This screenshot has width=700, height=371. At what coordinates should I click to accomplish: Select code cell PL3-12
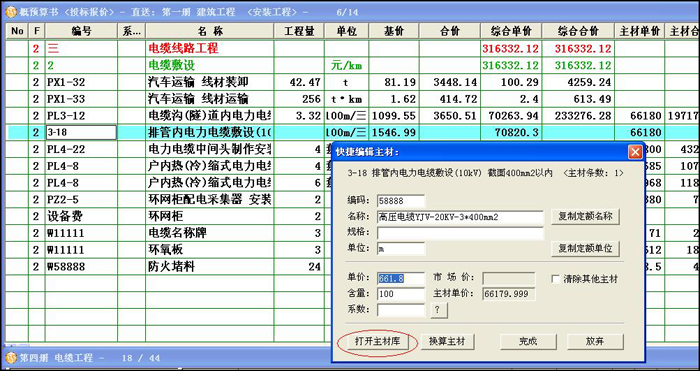pyautogui.click(x=81, y=116)
